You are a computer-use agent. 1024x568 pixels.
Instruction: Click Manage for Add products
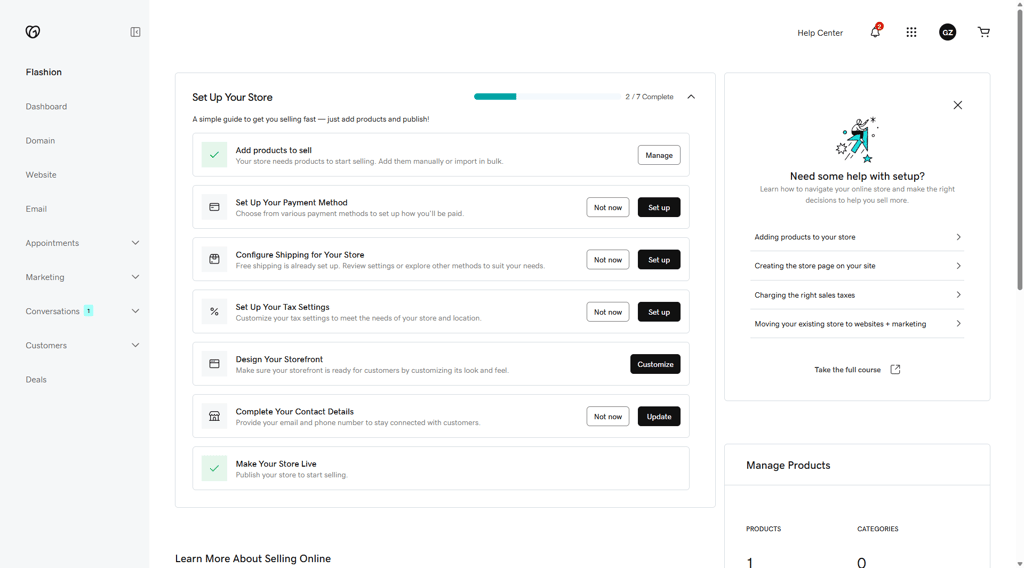659,155
